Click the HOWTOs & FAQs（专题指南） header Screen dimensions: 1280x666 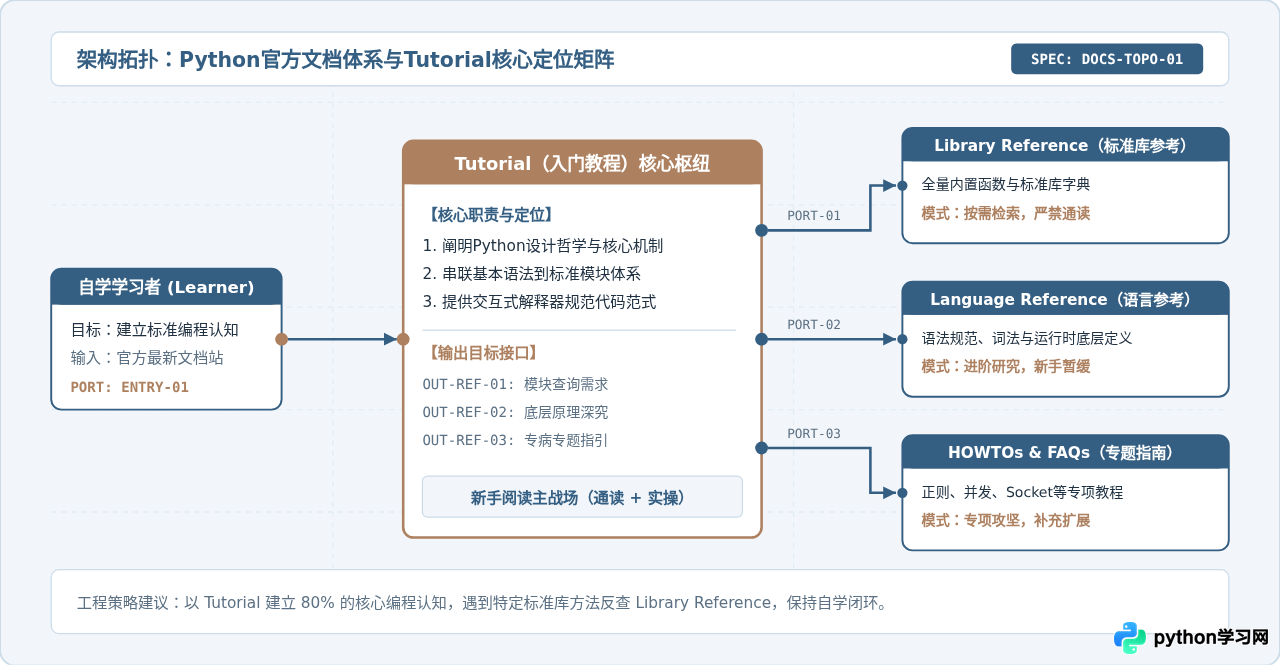[1065, 452]
